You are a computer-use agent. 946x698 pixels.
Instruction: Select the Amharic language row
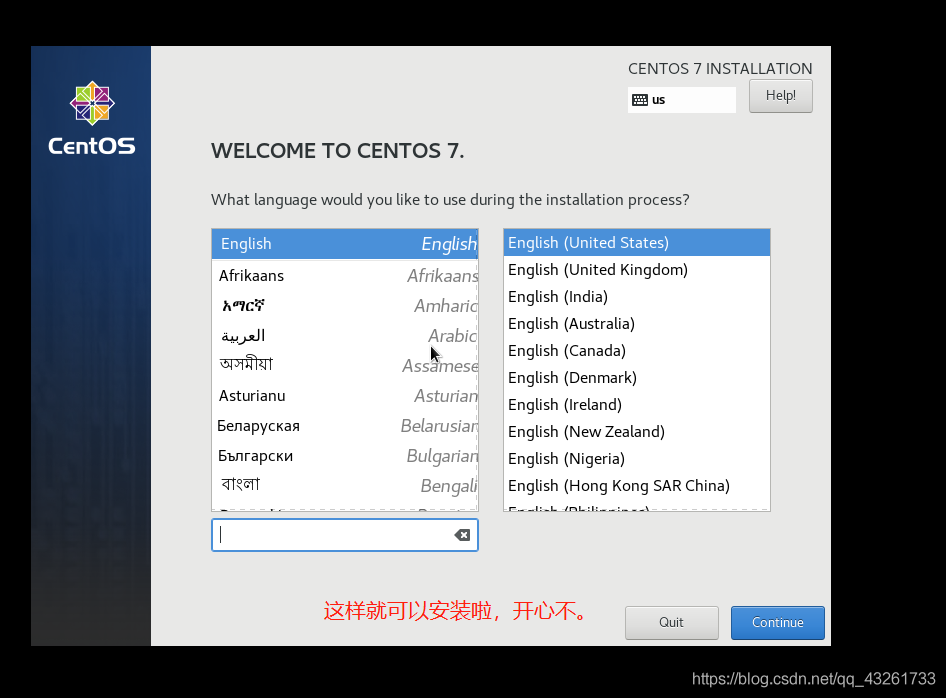pyautogui.click(x=344, y=306)
